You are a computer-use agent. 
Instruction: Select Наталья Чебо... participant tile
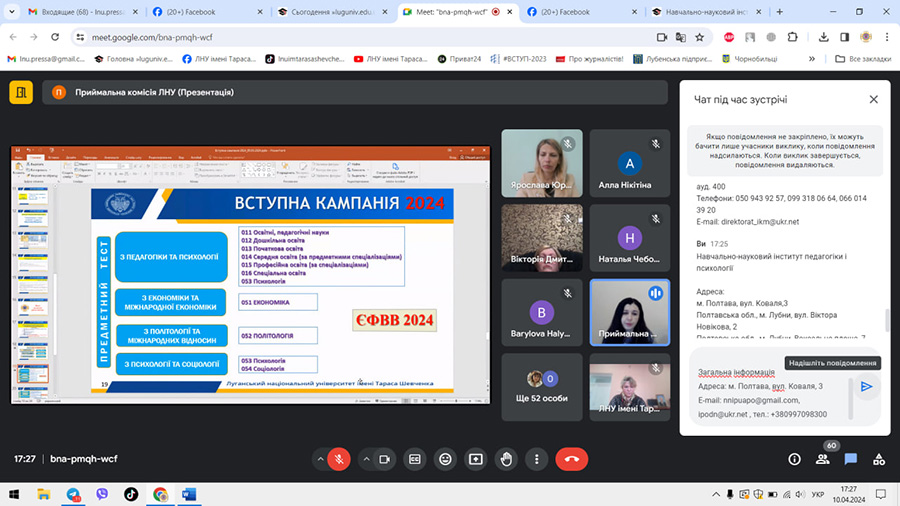(630, 238)
